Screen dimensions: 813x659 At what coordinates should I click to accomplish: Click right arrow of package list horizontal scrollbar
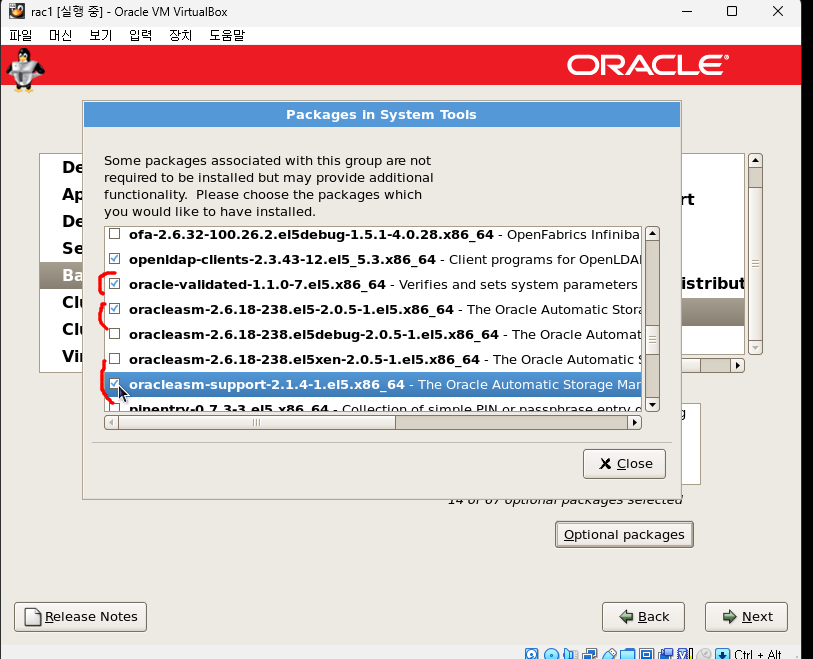pyautogui.click(x=635, y=423)
